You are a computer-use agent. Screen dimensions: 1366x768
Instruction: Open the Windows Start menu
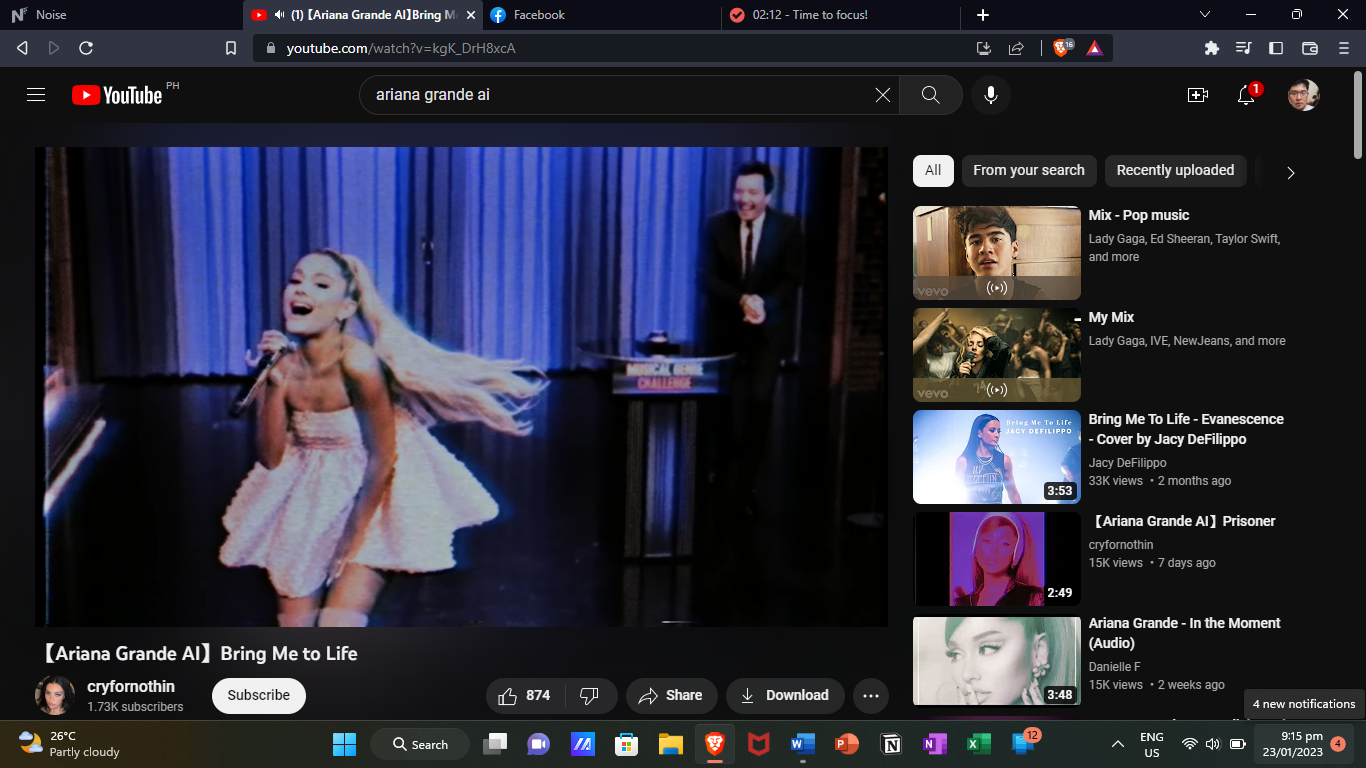(x=344, y=744)
